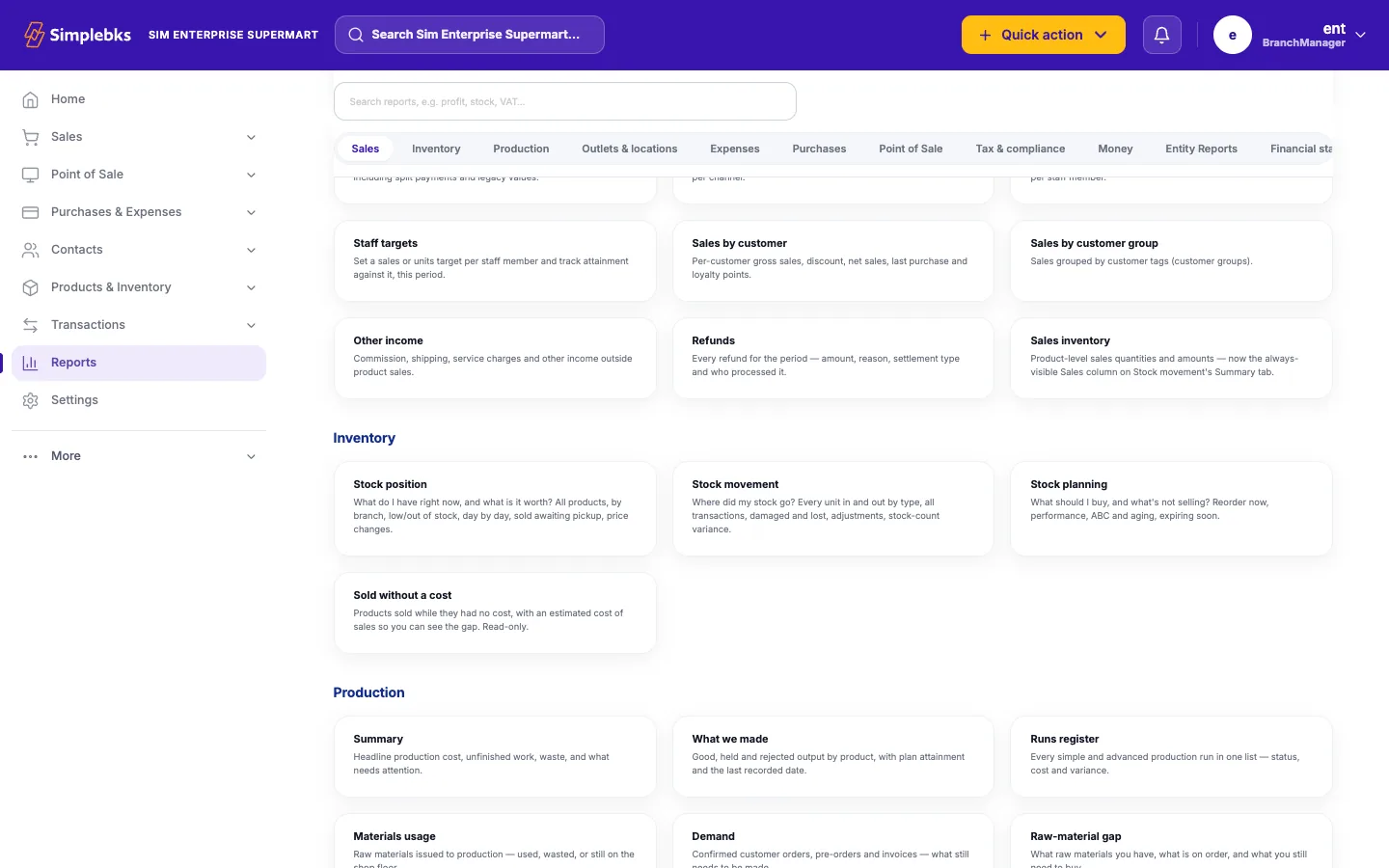
Task: Open notifications bell
Action: coord(1161,35)
